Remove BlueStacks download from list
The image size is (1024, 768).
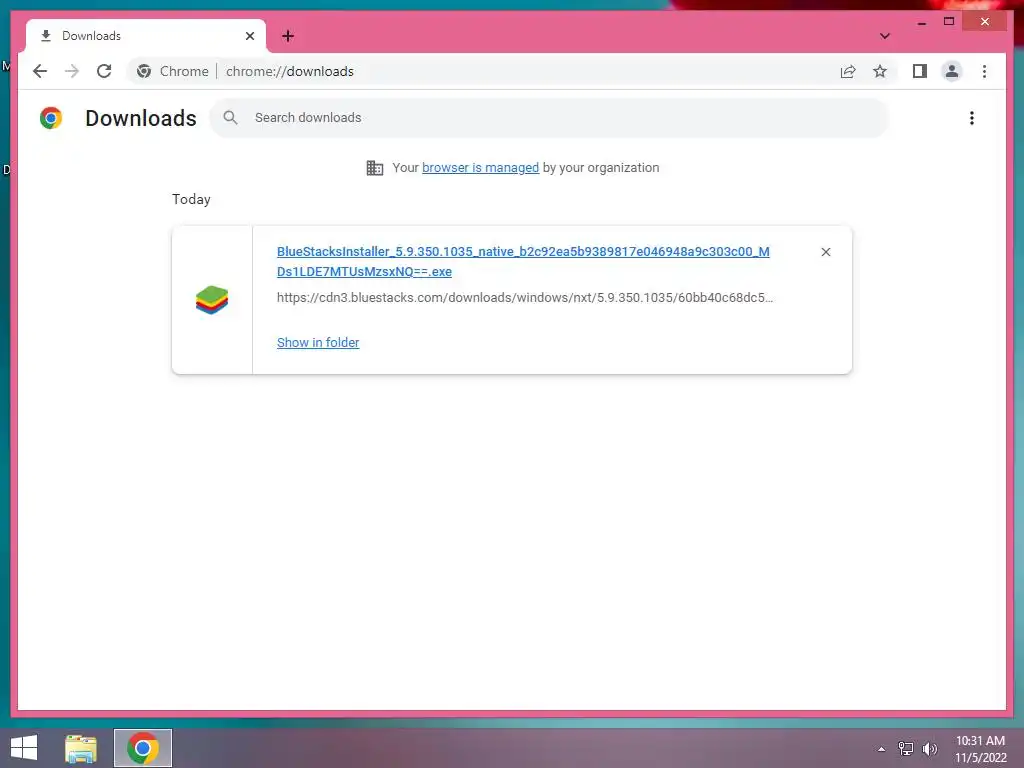(x=825, y=252)
